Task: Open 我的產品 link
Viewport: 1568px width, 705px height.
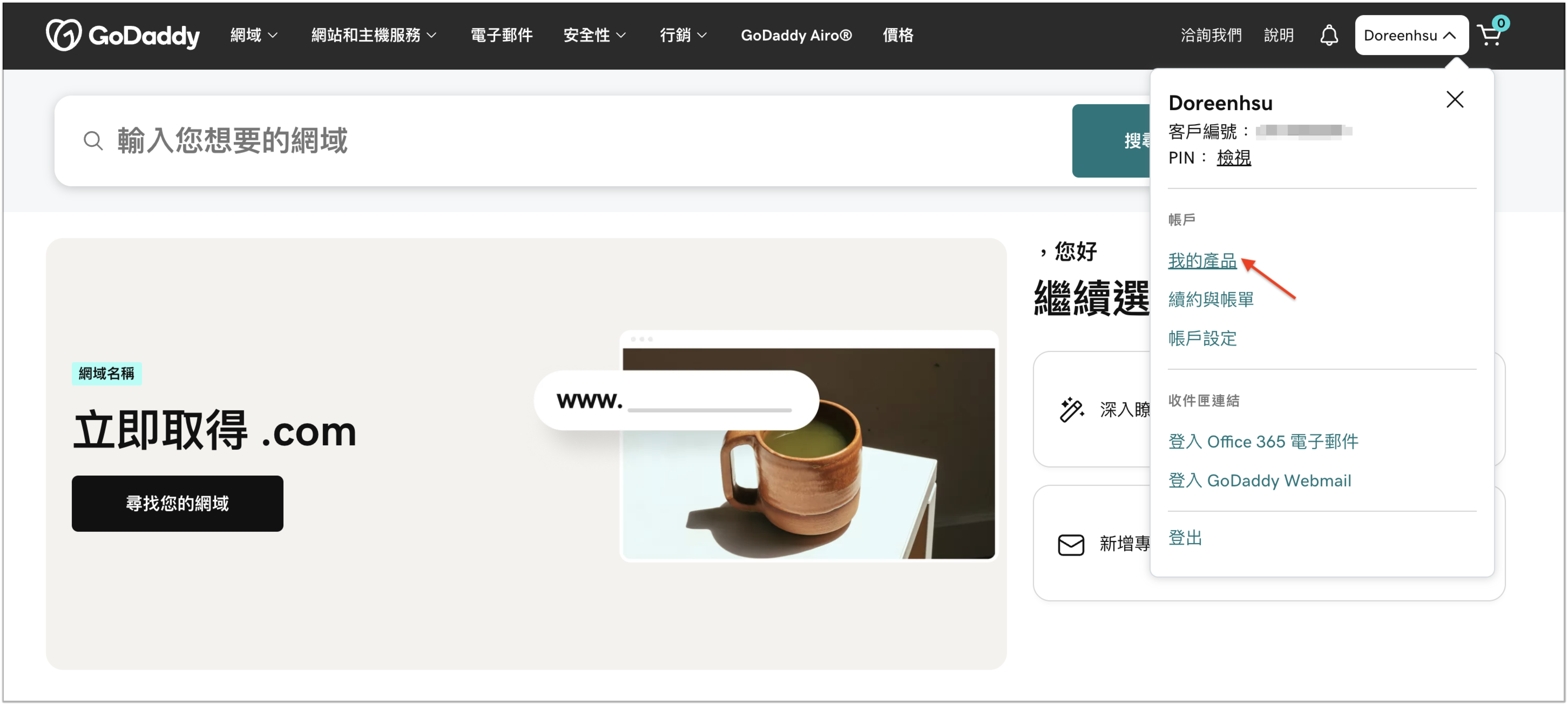Action: point(1202,260)
